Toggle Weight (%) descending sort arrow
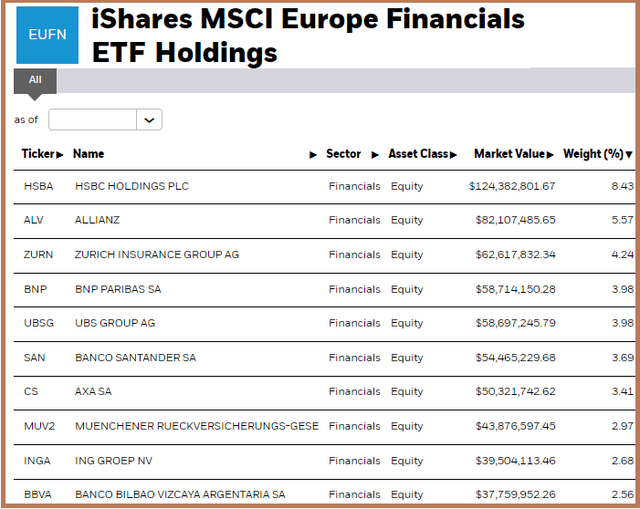Viewport: 640px width, 509px height. point(629,155)
